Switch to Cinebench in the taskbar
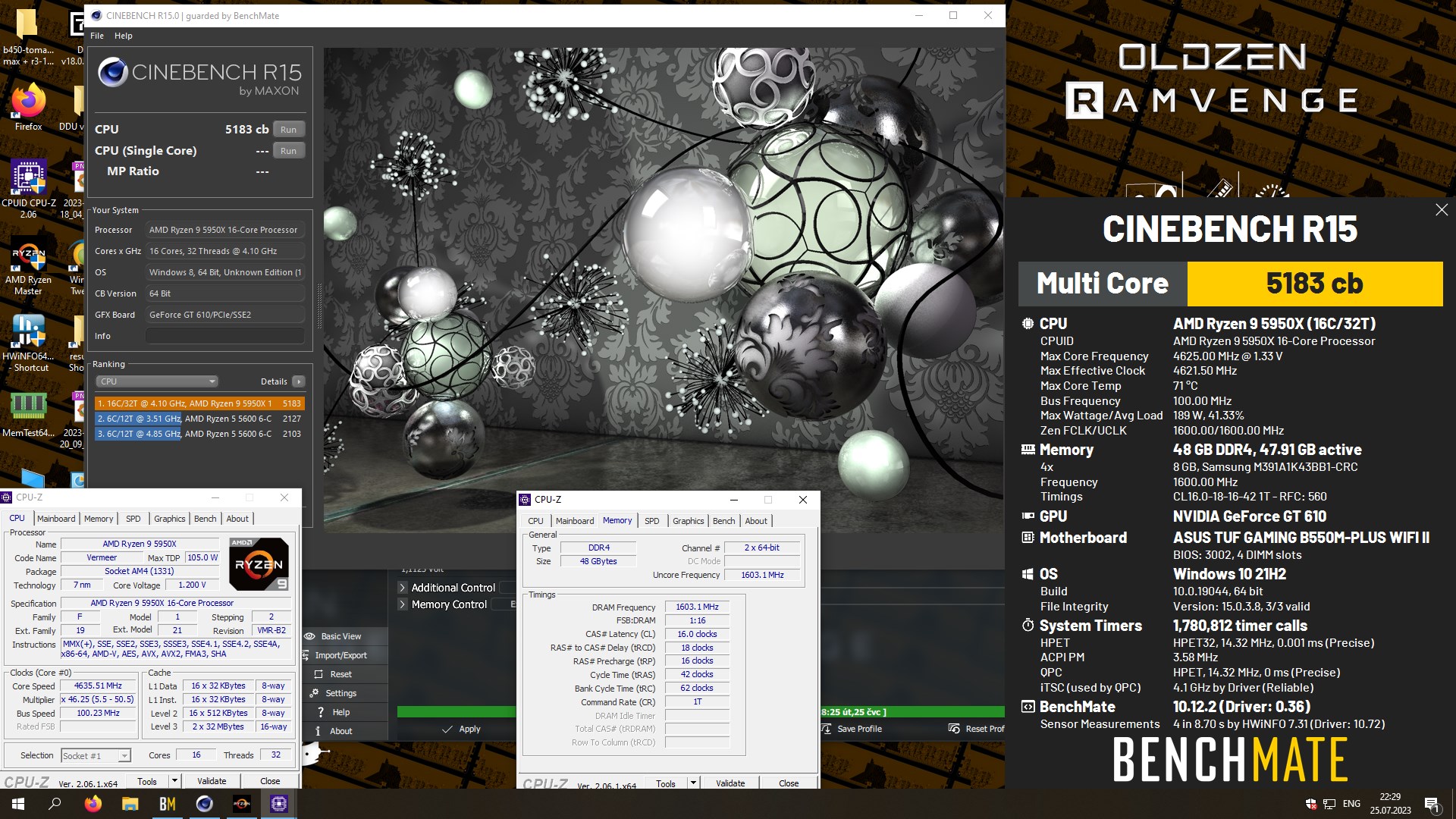Screen dimensions: 1456x819 [204, 804]
